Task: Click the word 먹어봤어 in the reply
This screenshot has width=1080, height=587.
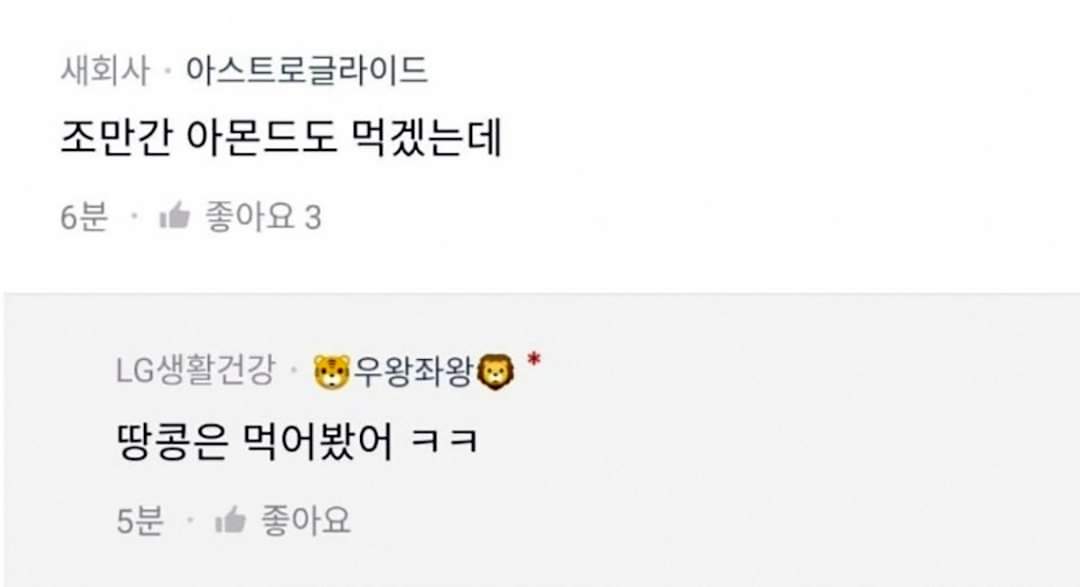Action: tap(319, 442)
